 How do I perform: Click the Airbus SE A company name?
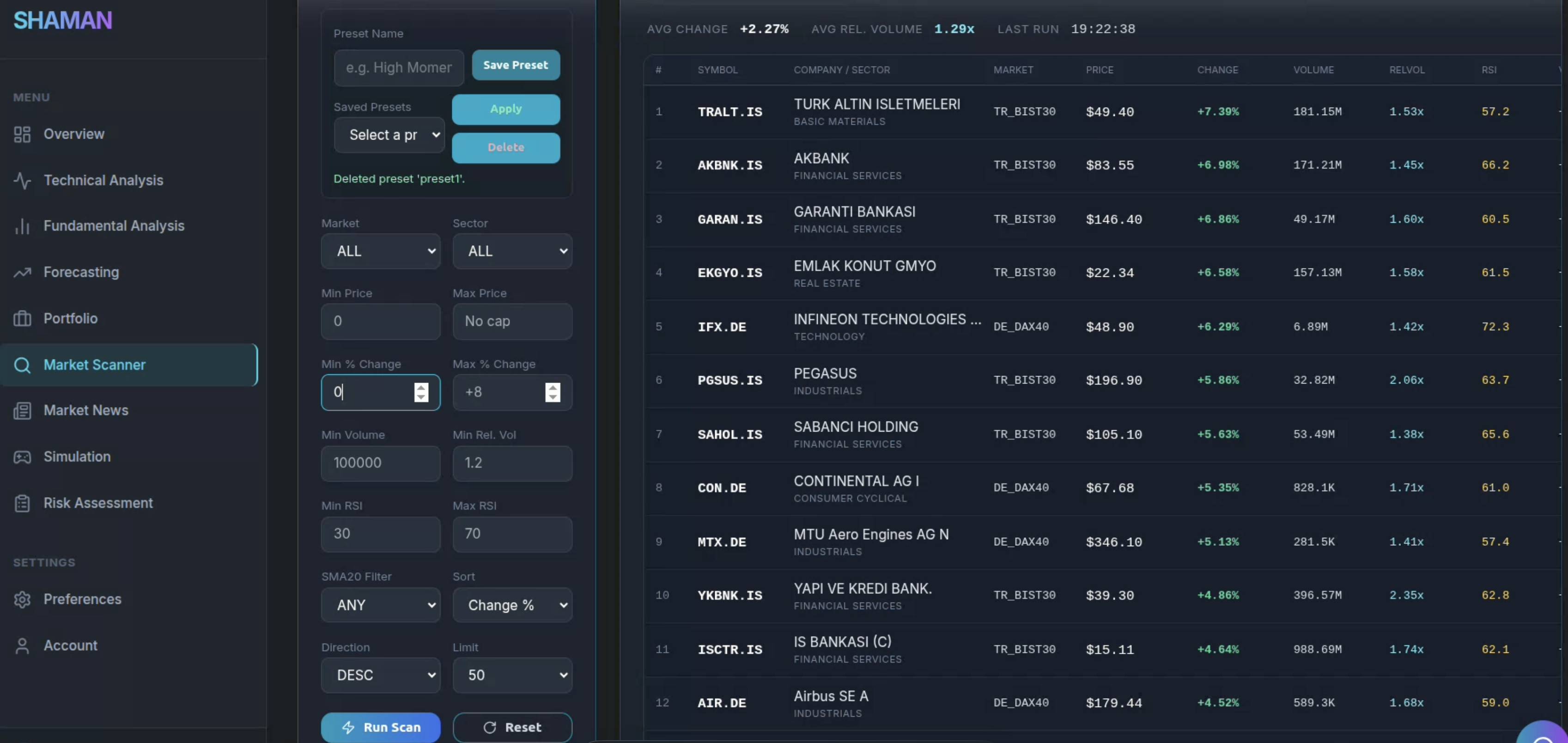(x=831, y=696)
